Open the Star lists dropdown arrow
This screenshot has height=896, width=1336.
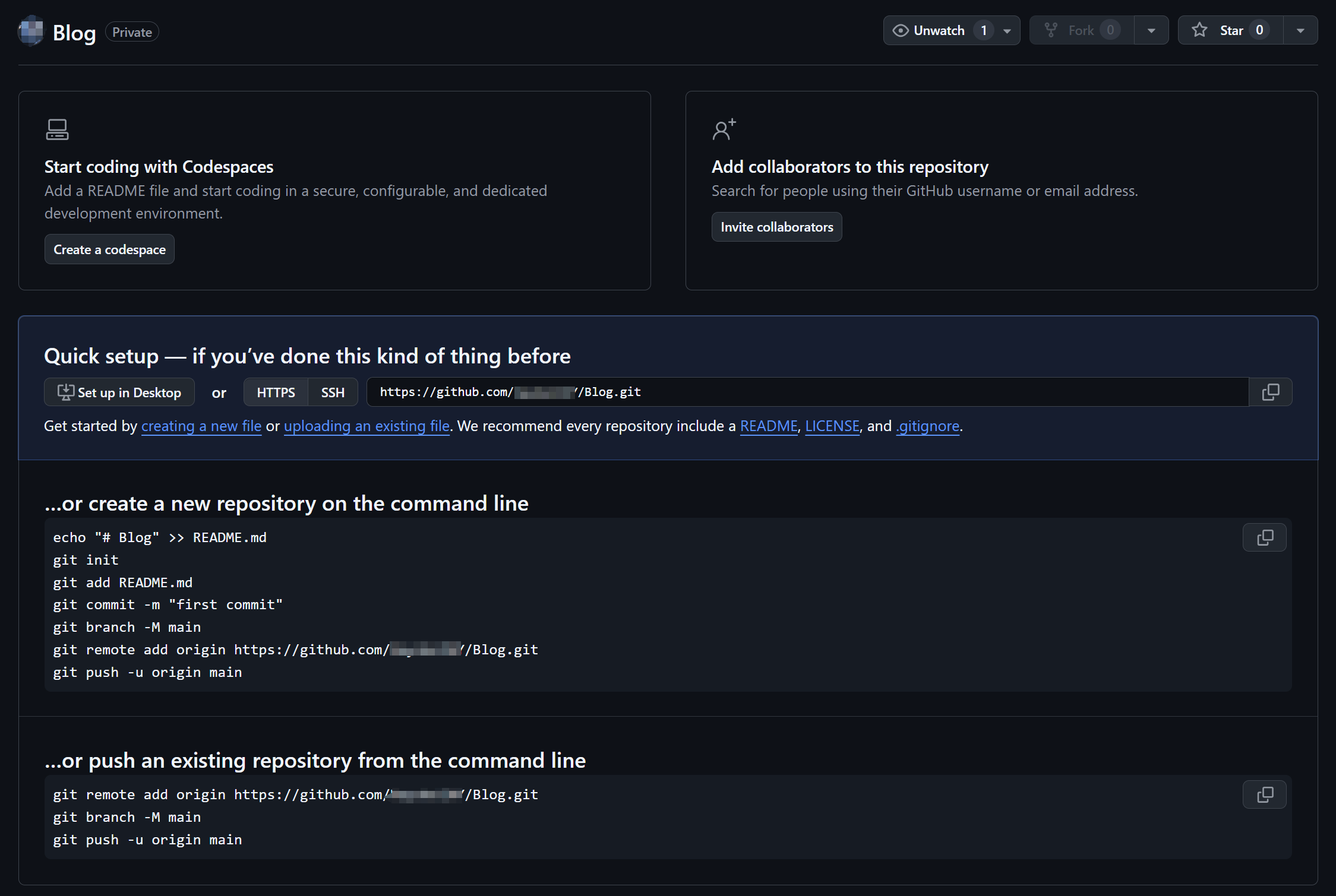[1300, 31]
